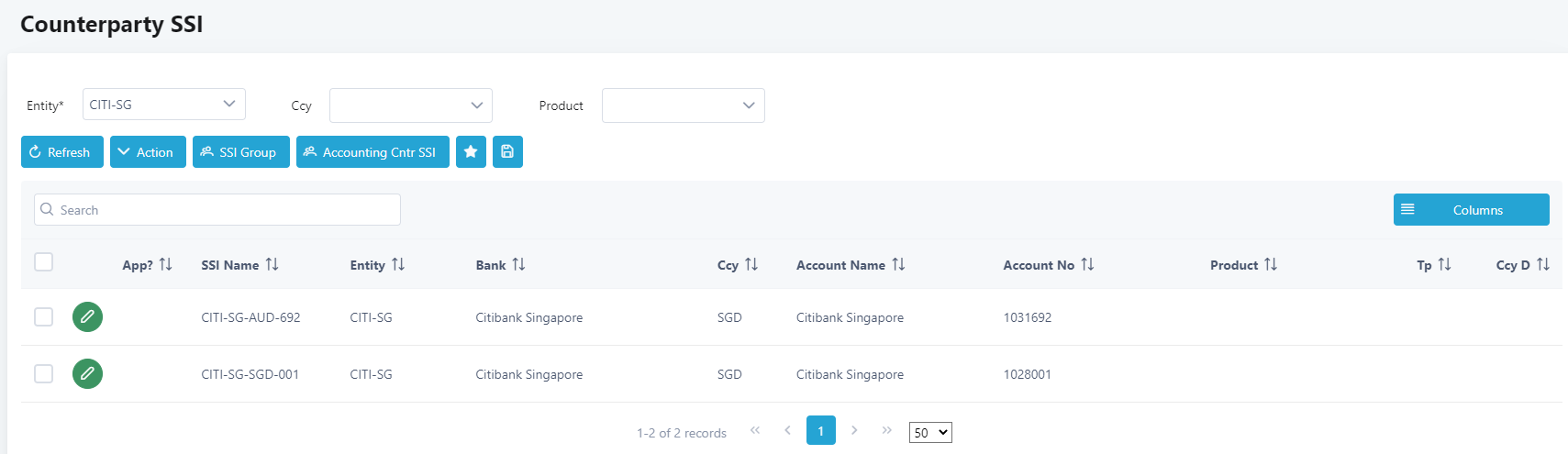Sort by SSI Name column arrows
1568x454 pixels.
point(272,265)
